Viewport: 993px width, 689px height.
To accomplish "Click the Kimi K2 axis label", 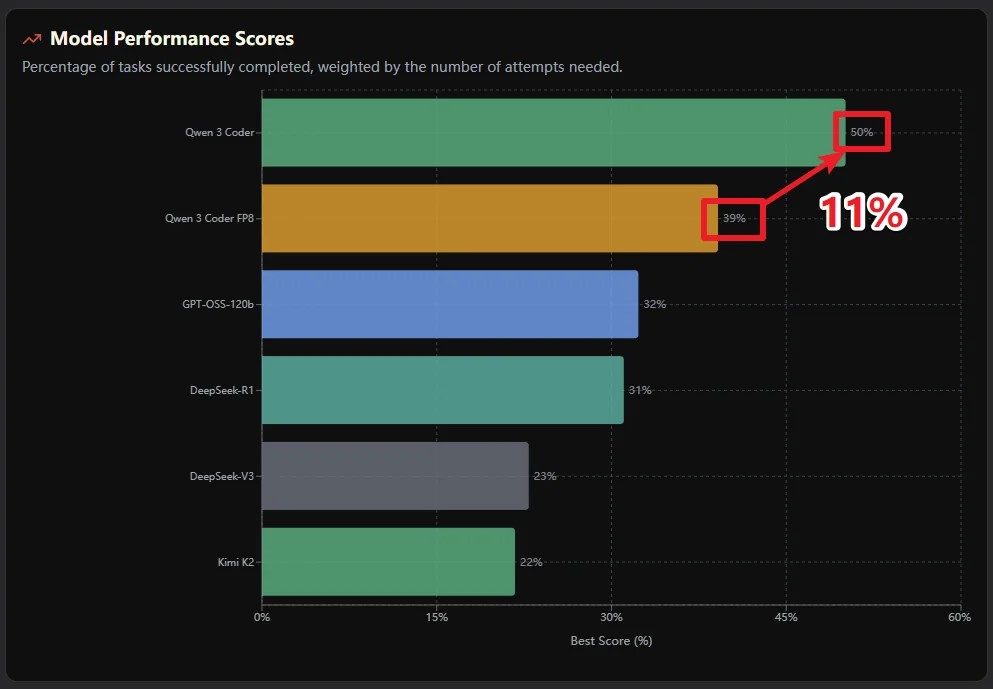I will (236, 562).
